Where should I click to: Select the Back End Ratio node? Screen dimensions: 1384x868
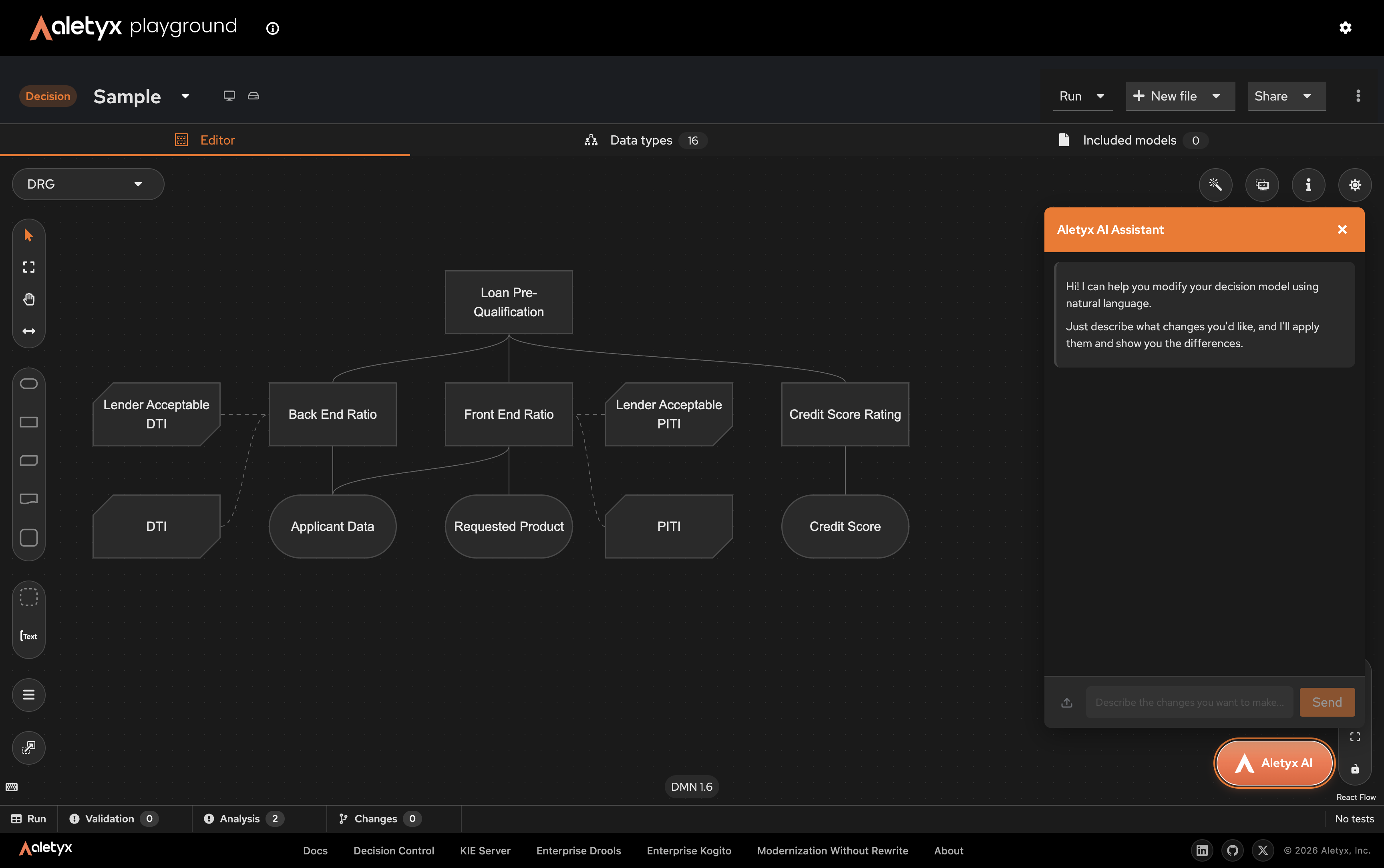332,414
